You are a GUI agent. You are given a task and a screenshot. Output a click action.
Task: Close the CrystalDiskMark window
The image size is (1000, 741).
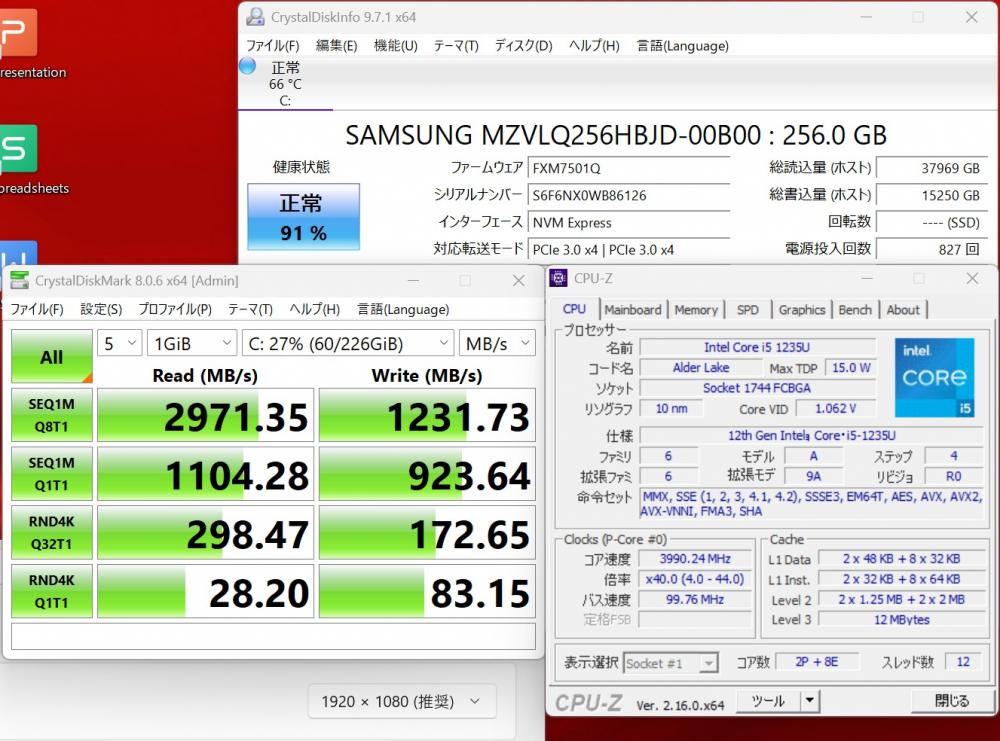[519, 281]
